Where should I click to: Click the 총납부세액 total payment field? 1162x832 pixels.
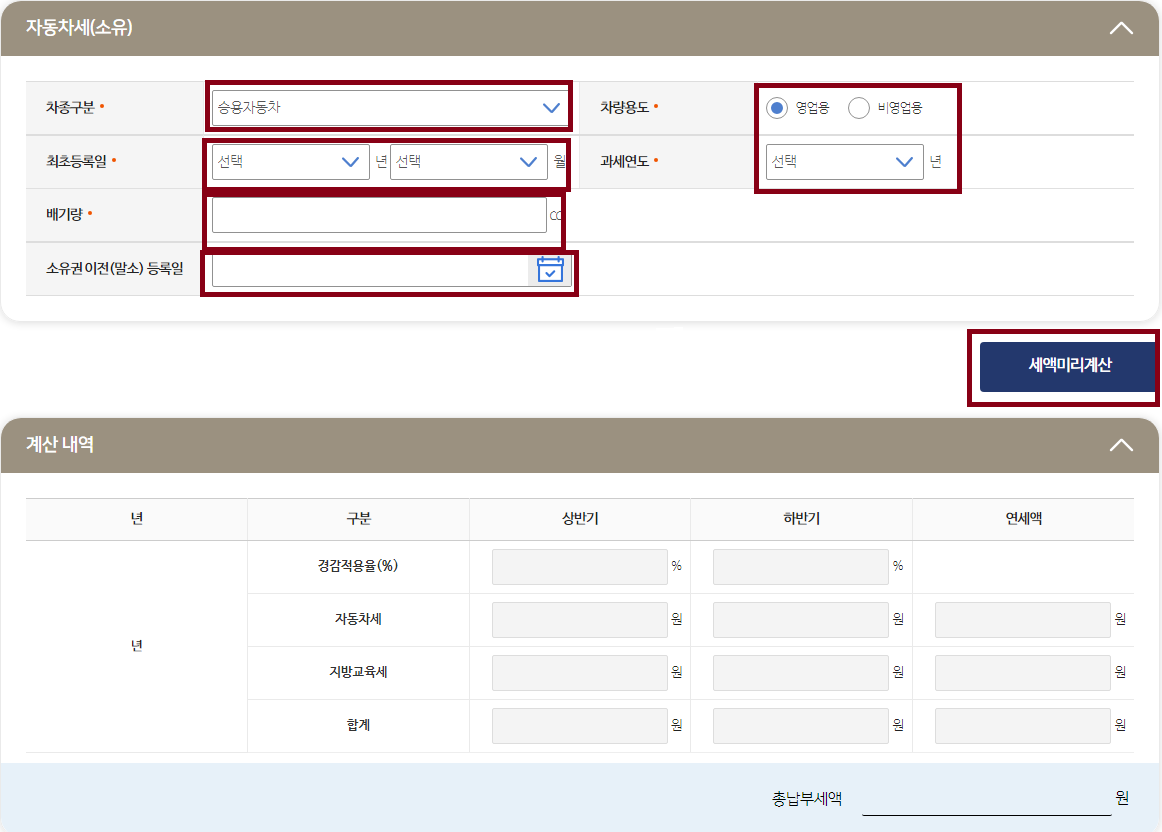pos(990,798)
